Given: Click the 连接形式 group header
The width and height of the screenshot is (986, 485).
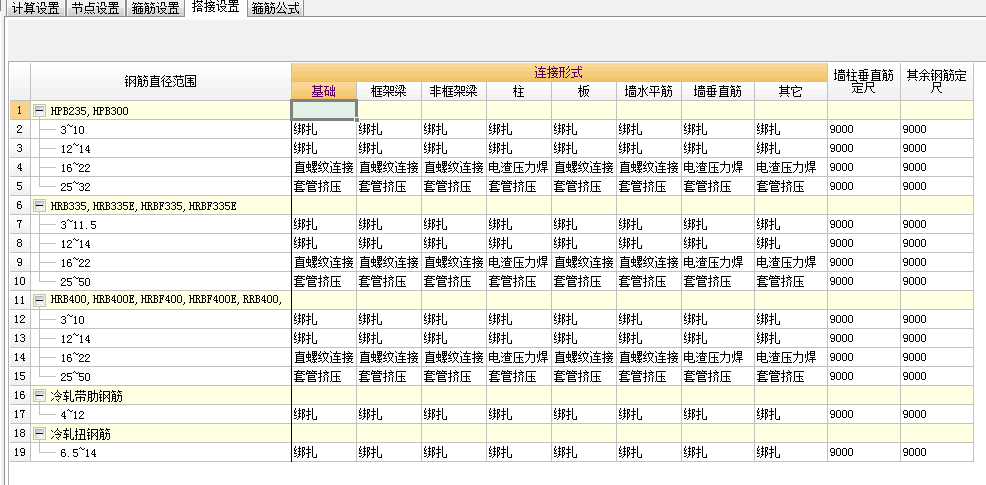Looking at the screenshot, I should (x=558, y=72).
